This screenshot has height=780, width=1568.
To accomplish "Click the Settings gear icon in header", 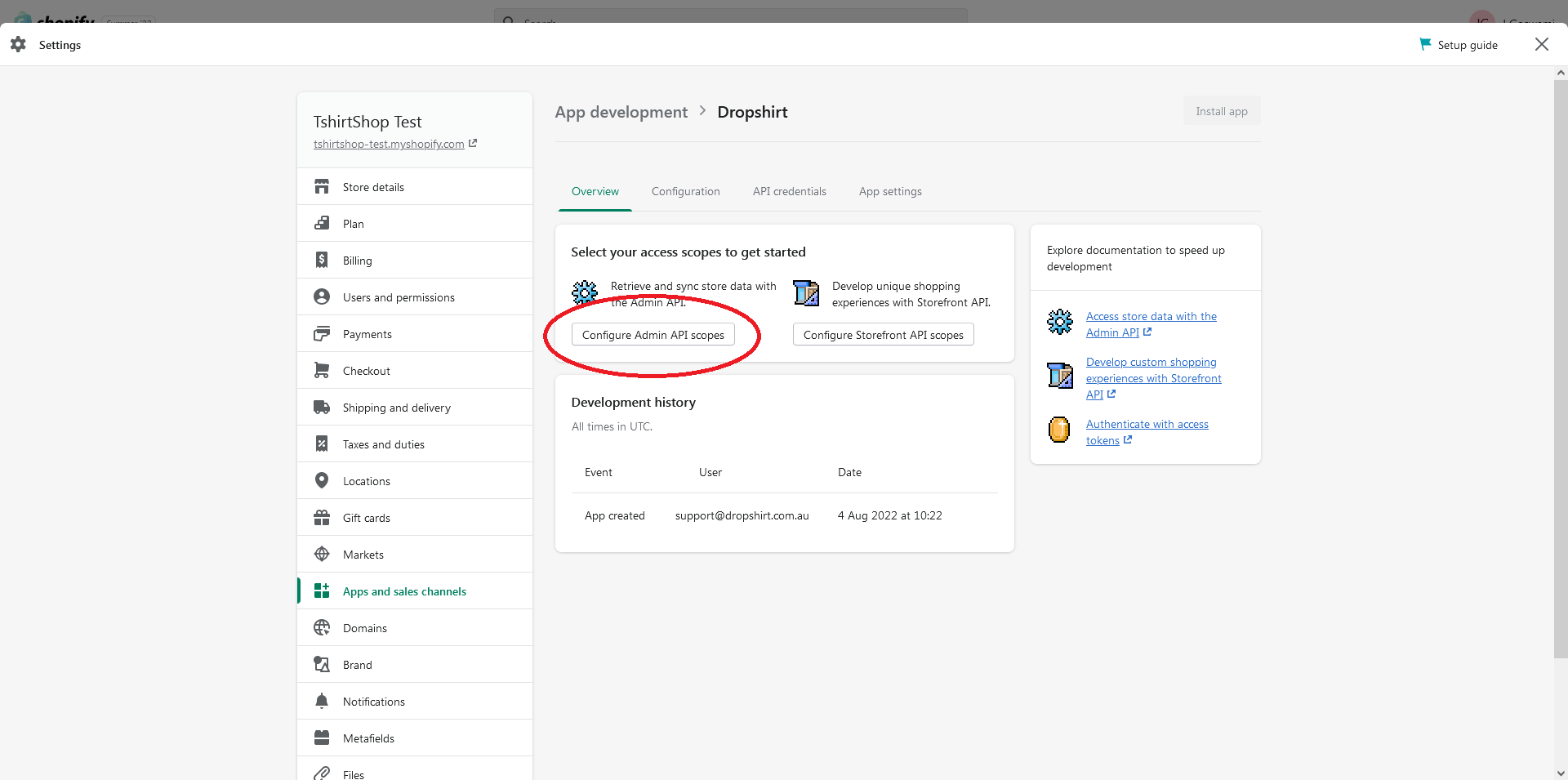I will [x=18, y=44].
